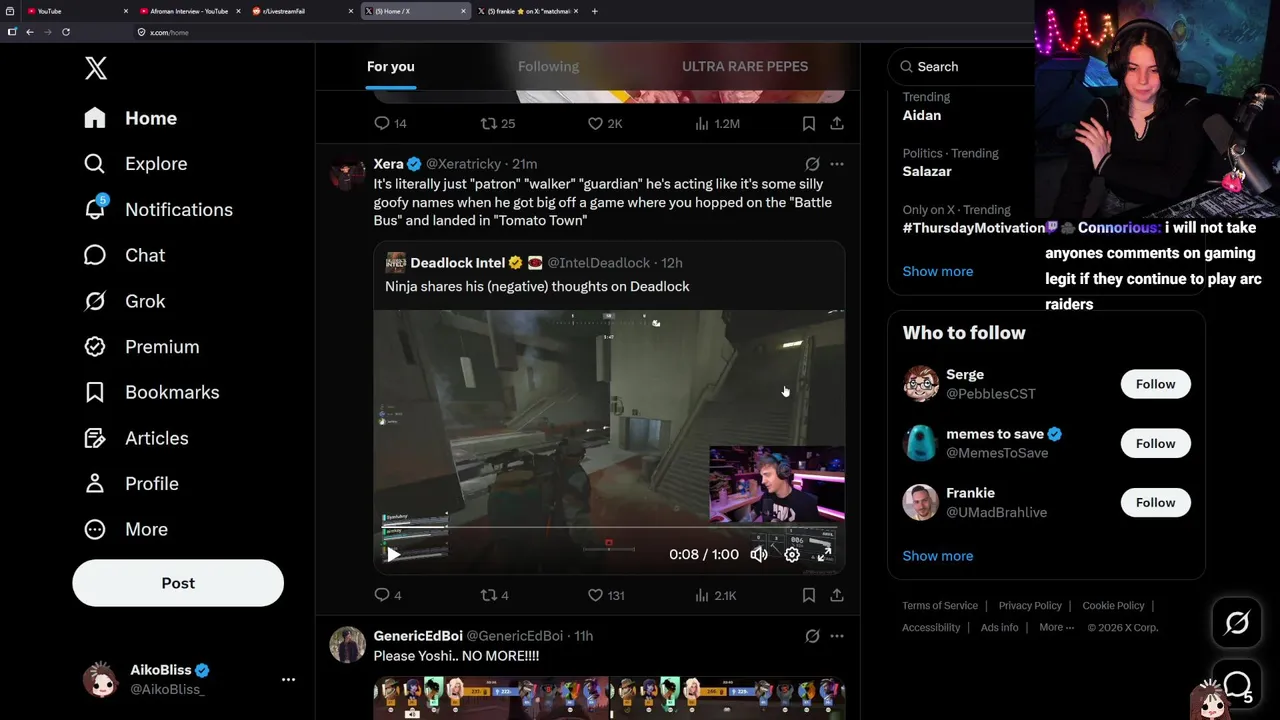This screenshot has width=1280, height=720.
Task: View analytics of Xera's 2.1K views
Action: [x=716, y=595]
